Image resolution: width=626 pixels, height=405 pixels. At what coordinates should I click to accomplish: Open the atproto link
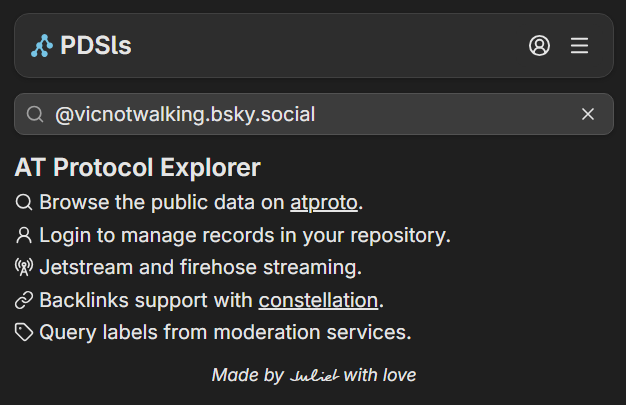tap(324, 202)
